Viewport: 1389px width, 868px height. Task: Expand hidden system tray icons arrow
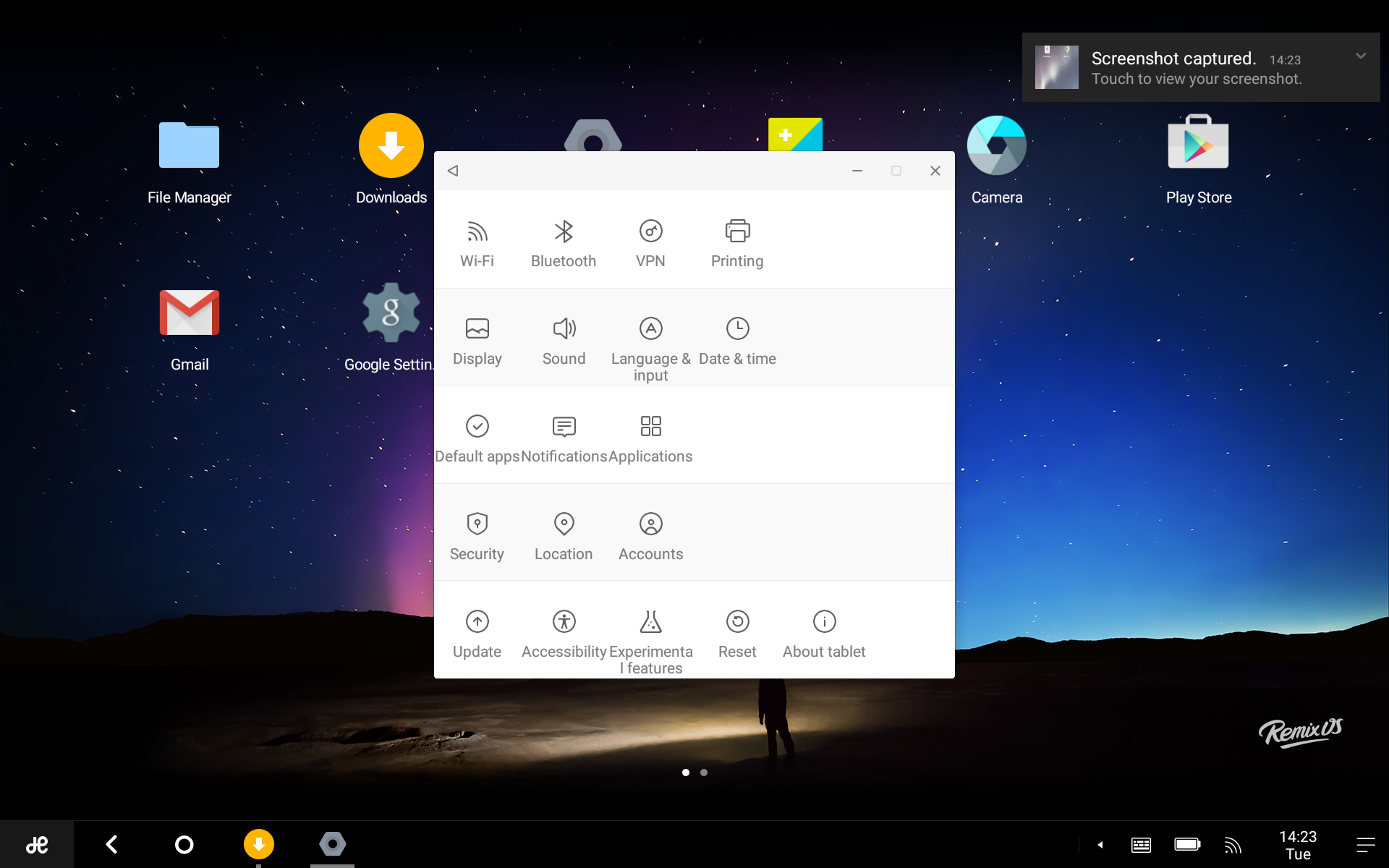(1100, 844)
